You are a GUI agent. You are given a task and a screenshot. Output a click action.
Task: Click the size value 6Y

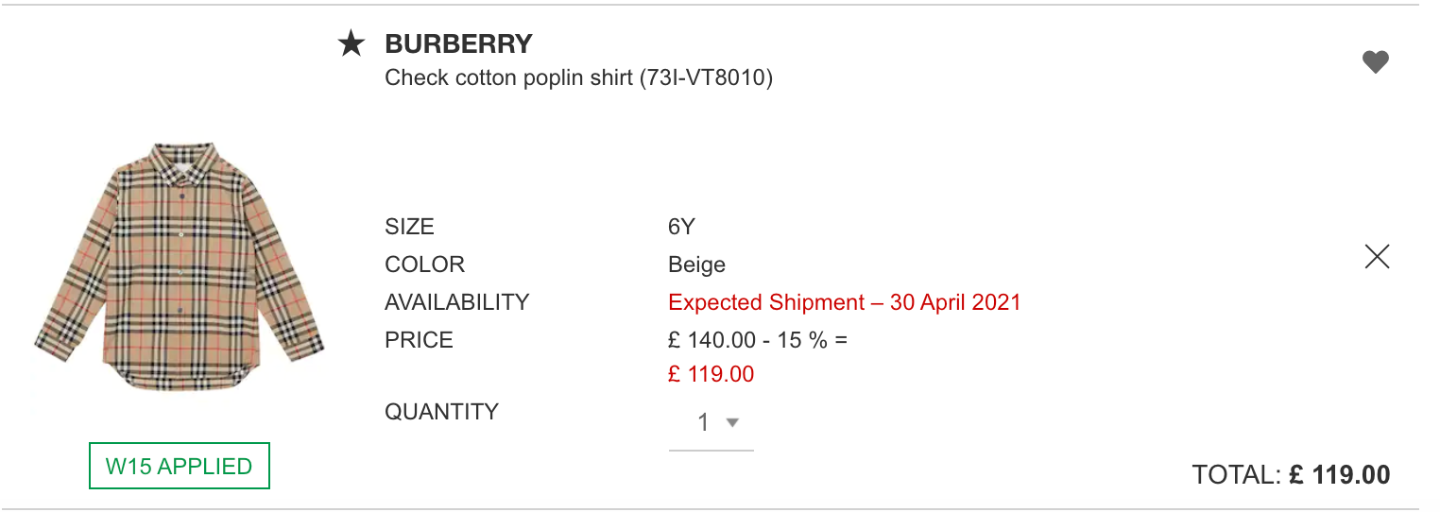pos(681,227)
